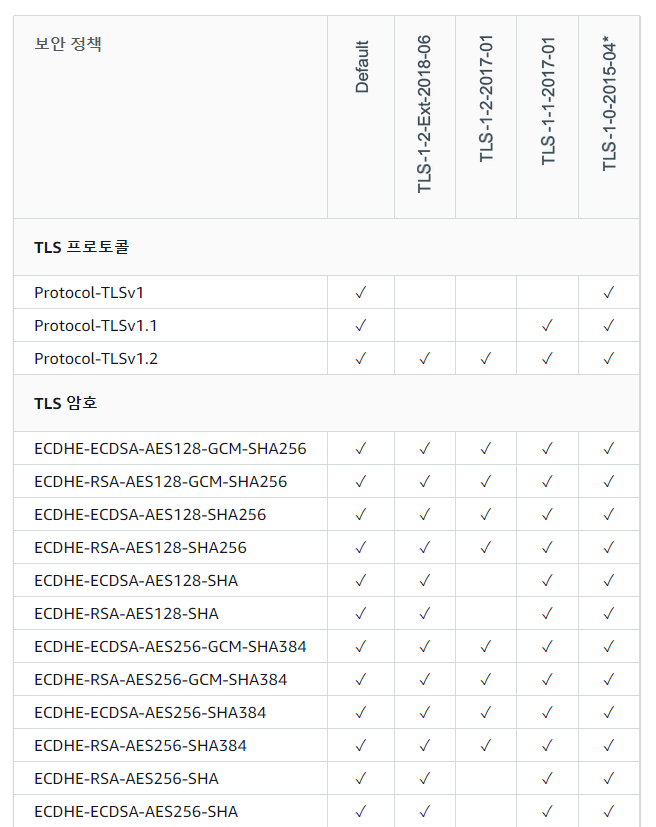Click the Default checkmark for ECDHE-ECDSA-AES128-GCM-SHA256

coord(361,449)
